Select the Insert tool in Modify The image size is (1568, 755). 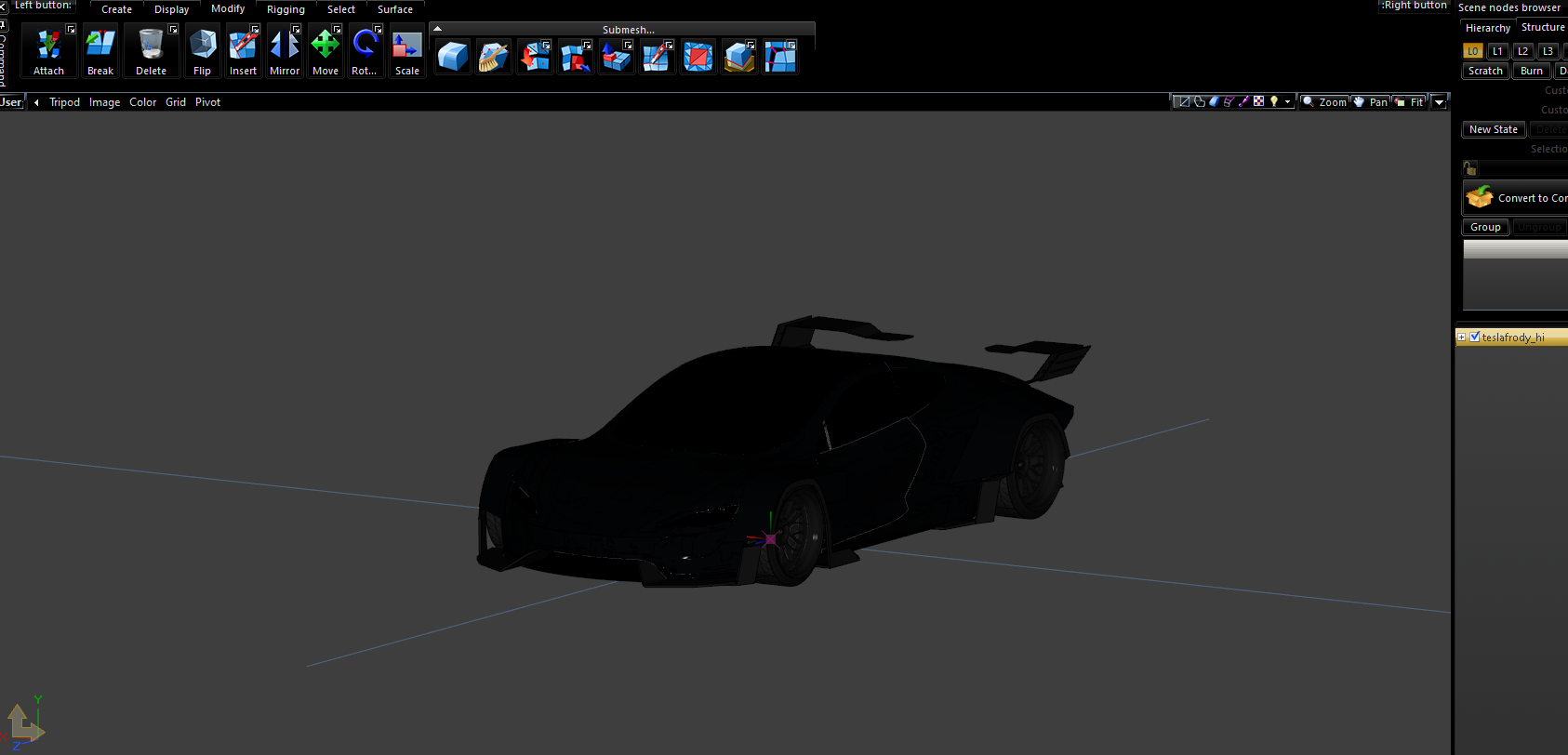(243, 51)
